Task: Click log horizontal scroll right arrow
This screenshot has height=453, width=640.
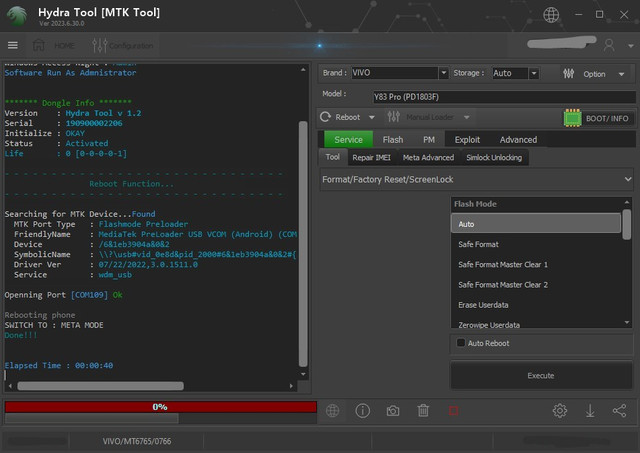Action: pos(291,386)
